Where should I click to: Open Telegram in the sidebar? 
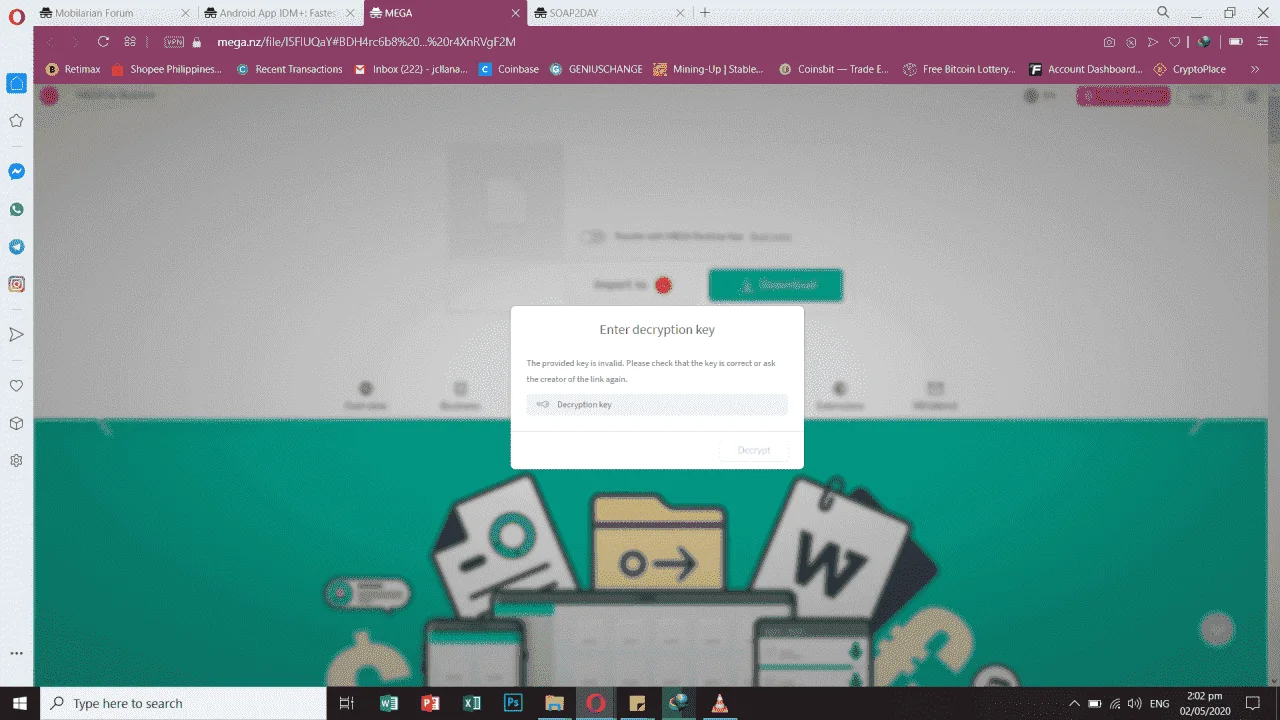pos(16,247)
